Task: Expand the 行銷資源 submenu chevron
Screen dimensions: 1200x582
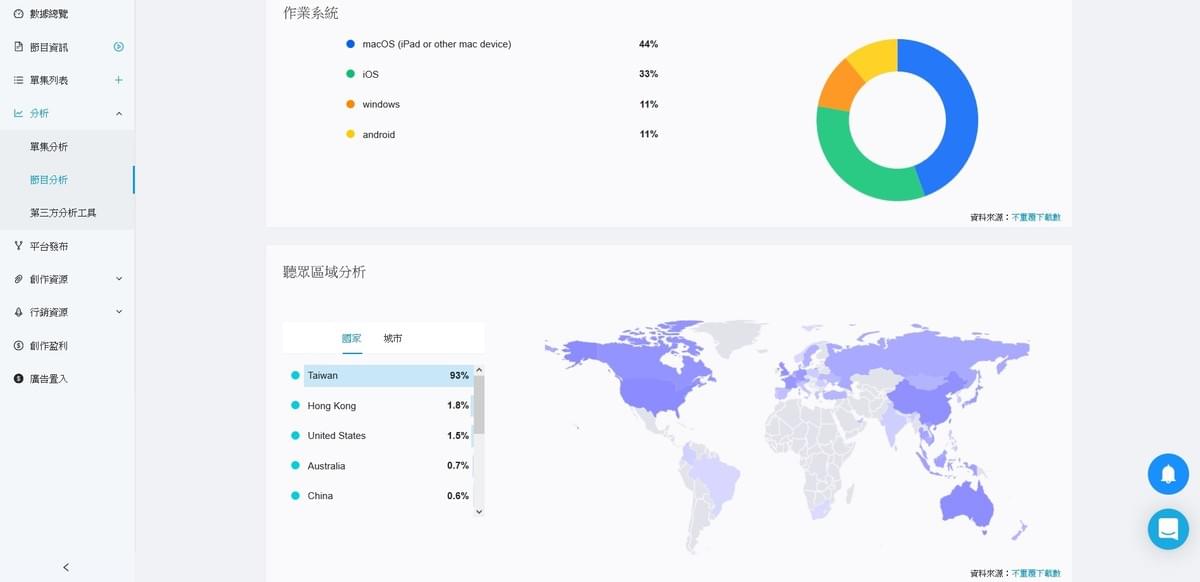Action: pos(119,312)
